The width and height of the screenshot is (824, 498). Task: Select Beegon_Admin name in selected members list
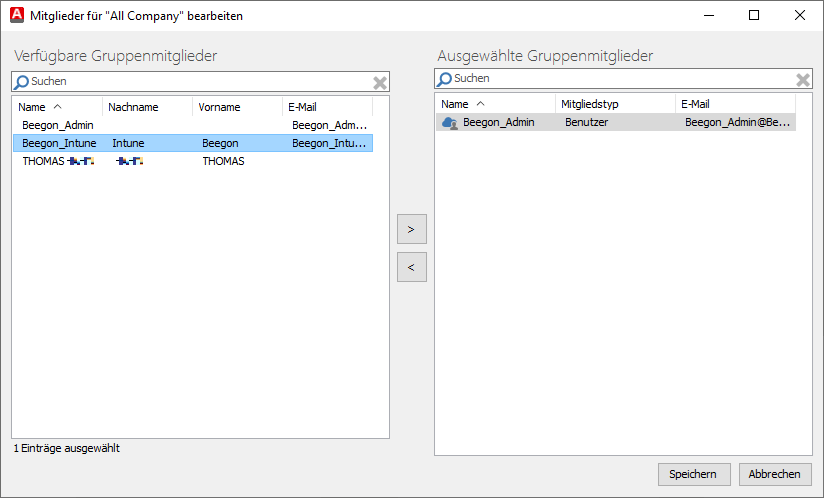click(499, 122)
